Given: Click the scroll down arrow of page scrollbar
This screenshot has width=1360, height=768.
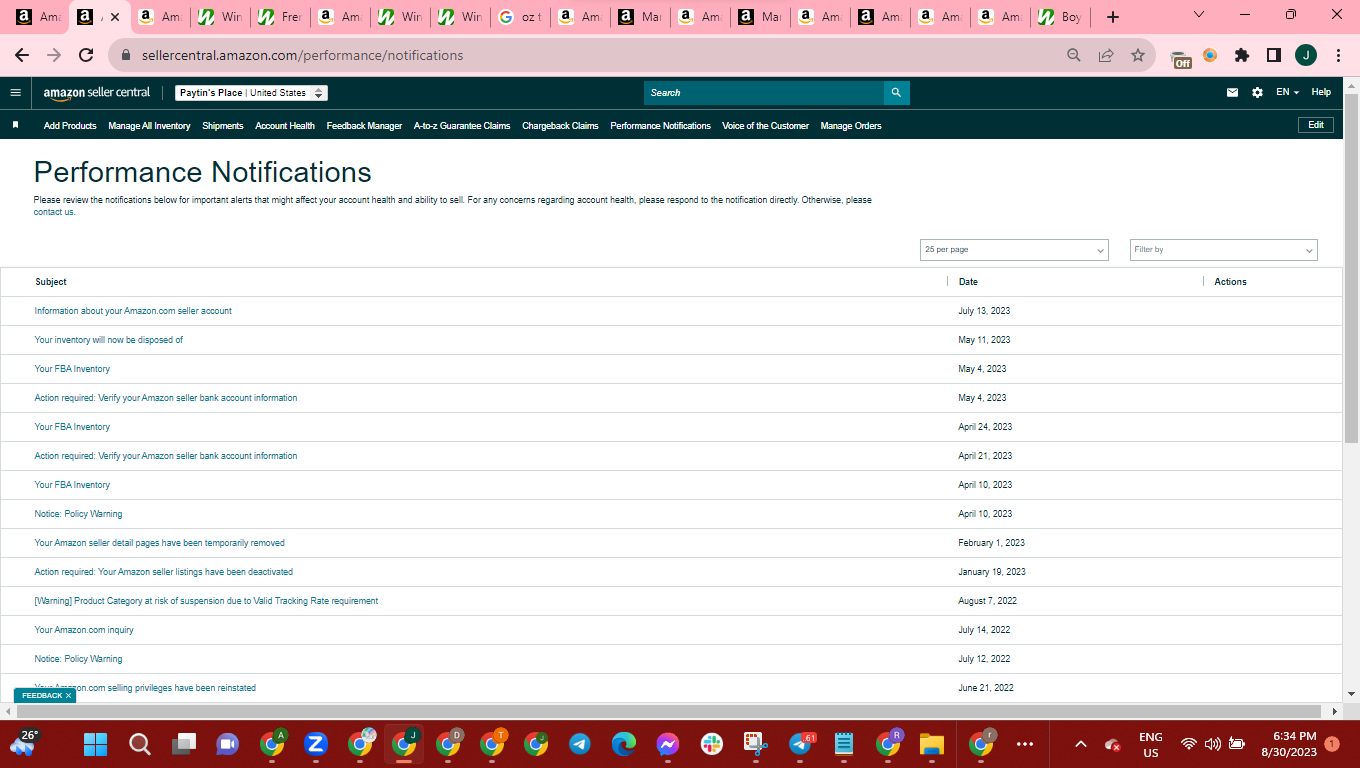Looking at the screenshot, I should (1351, 693).
